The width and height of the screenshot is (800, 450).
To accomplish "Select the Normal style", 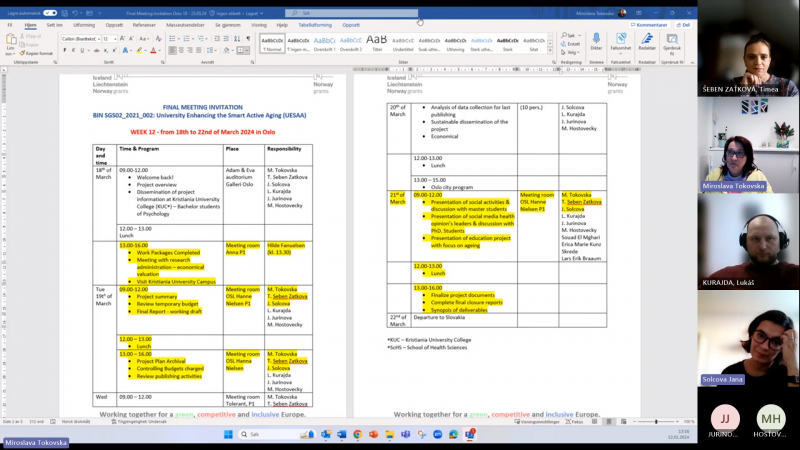I will coord(272,43).
